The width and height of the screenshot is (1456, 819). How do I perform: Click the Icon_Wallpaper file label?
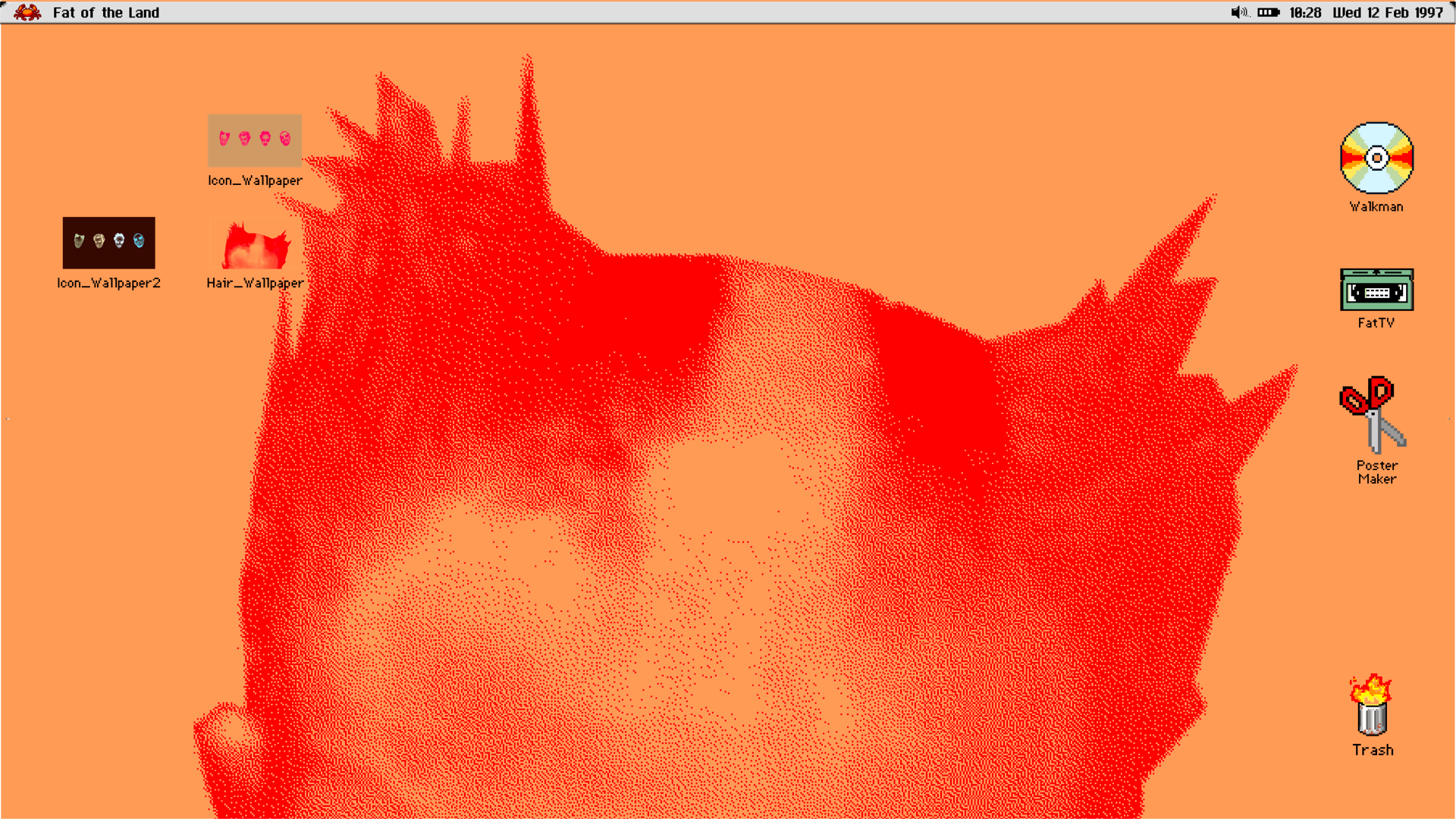point(255,180)
